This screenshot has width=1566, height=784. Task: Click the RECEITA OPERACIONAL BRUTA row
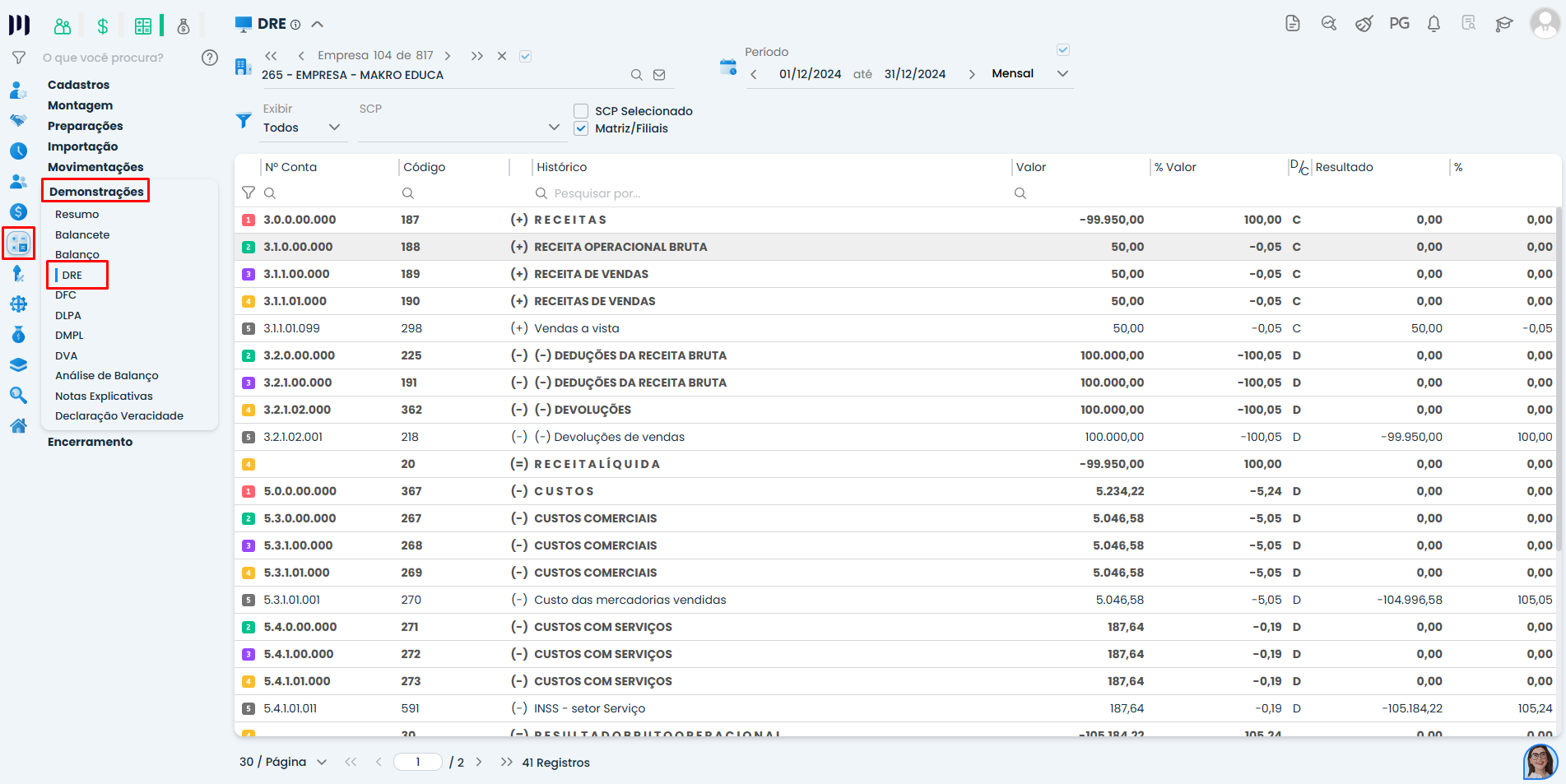click(620, 247)
